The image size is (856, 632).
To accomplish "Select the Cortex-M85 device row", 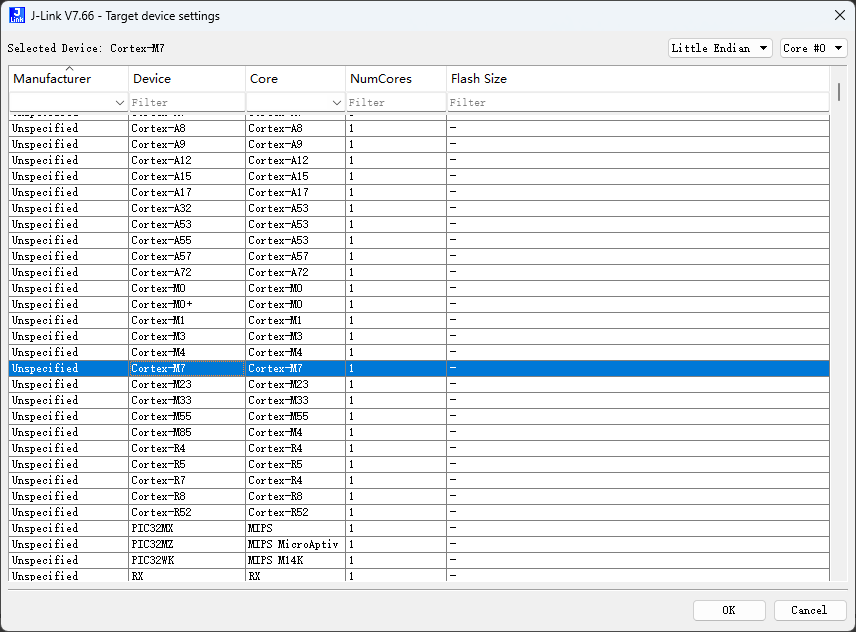I will click(419, 432).
